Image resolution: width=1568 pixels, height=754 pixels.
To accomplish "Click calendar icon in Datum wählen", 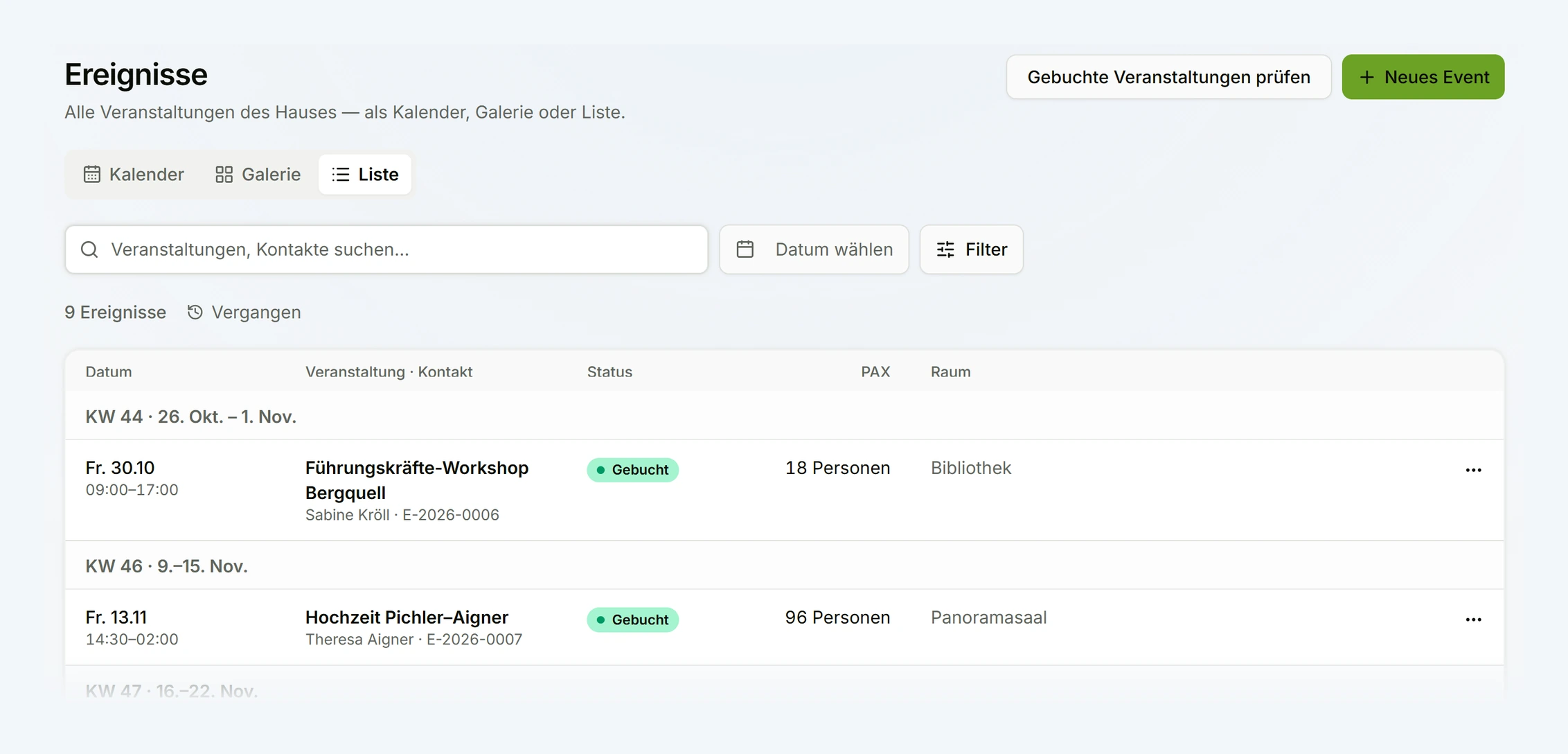I will click(x=745, y=249).
